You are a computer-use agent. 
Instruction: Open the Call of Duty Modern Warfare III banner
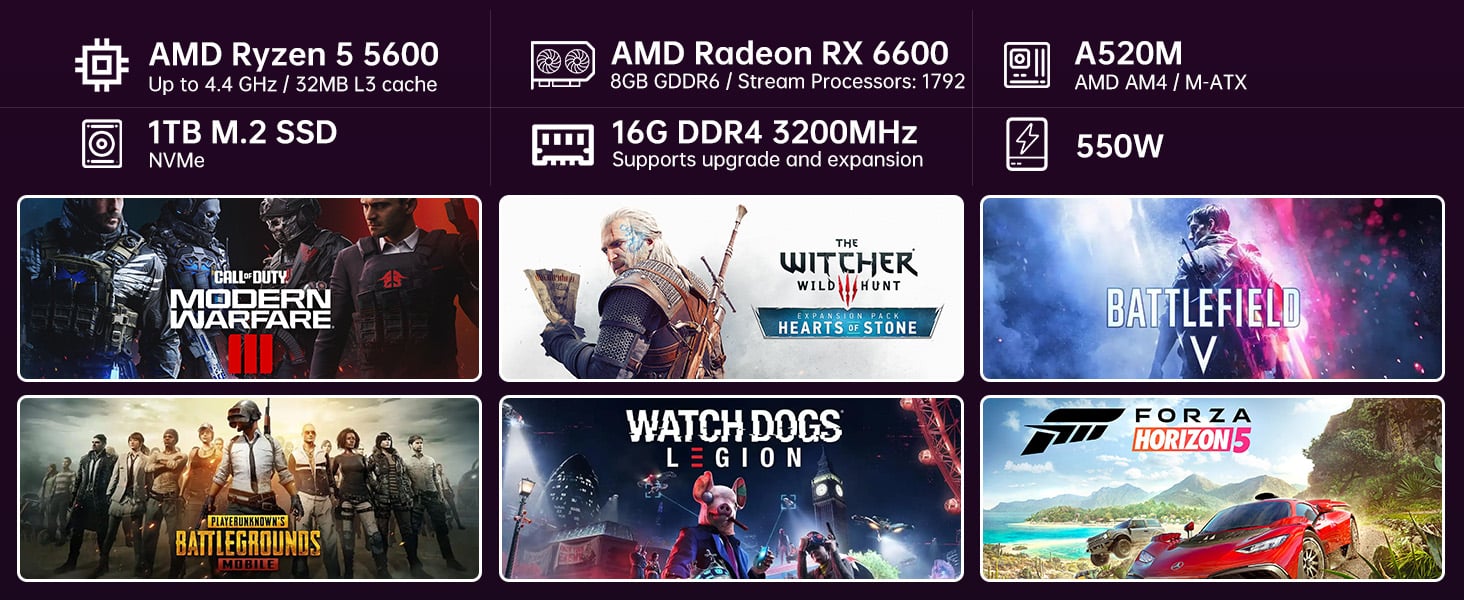tap(249, 288)
